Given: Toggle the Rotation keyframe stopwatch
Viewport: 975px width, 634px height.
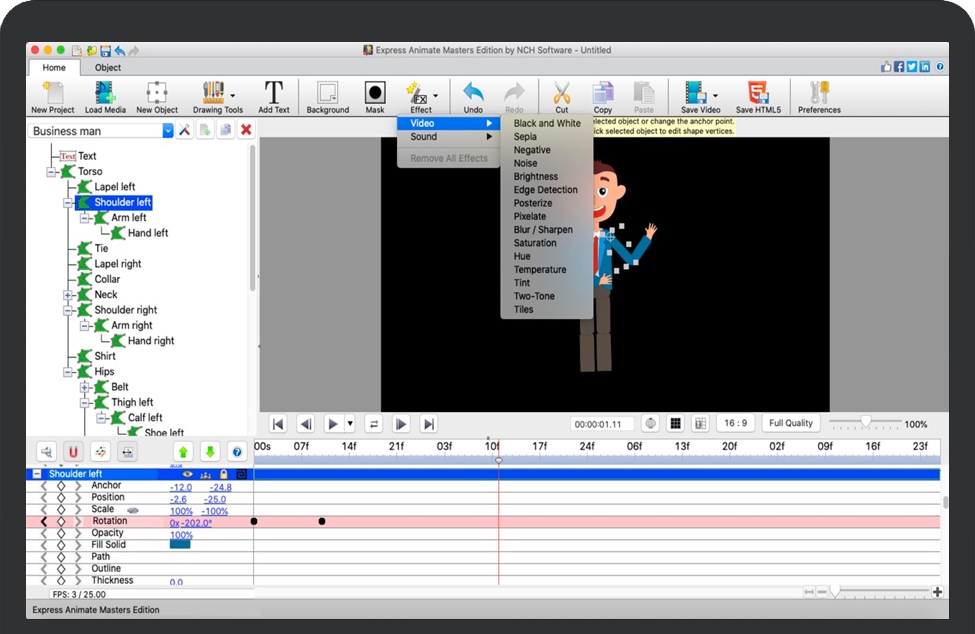Looking at the screenshot, I should (61, 520).
